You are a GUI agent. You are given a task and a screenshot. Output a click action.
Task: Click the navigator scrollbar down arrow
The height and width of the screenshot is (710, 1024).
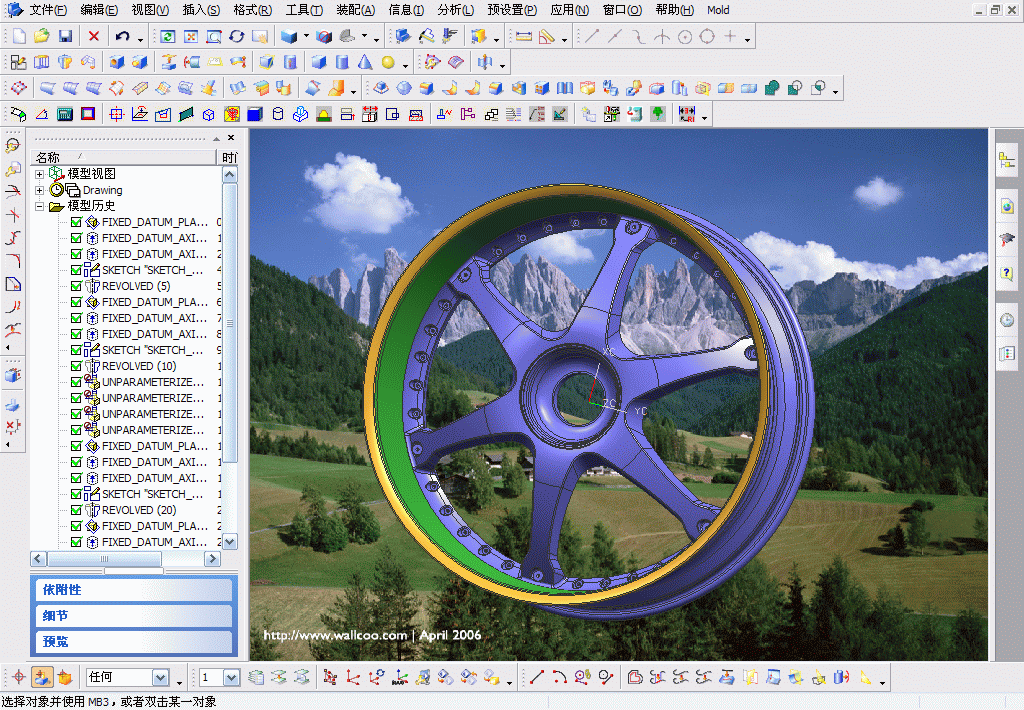(229, 541)
